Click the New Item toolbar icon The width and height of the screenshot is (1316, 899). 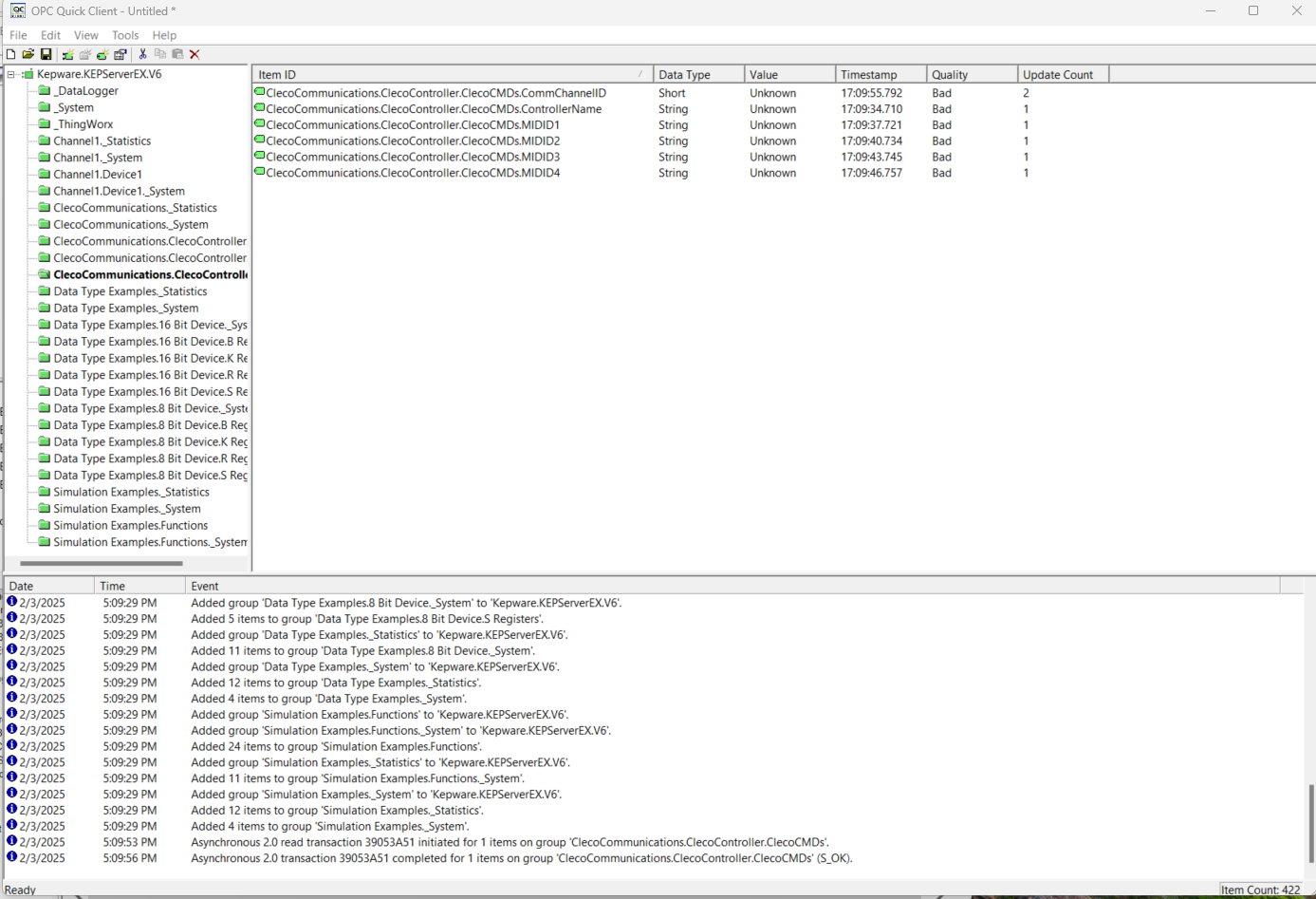(x=102, y=54)
